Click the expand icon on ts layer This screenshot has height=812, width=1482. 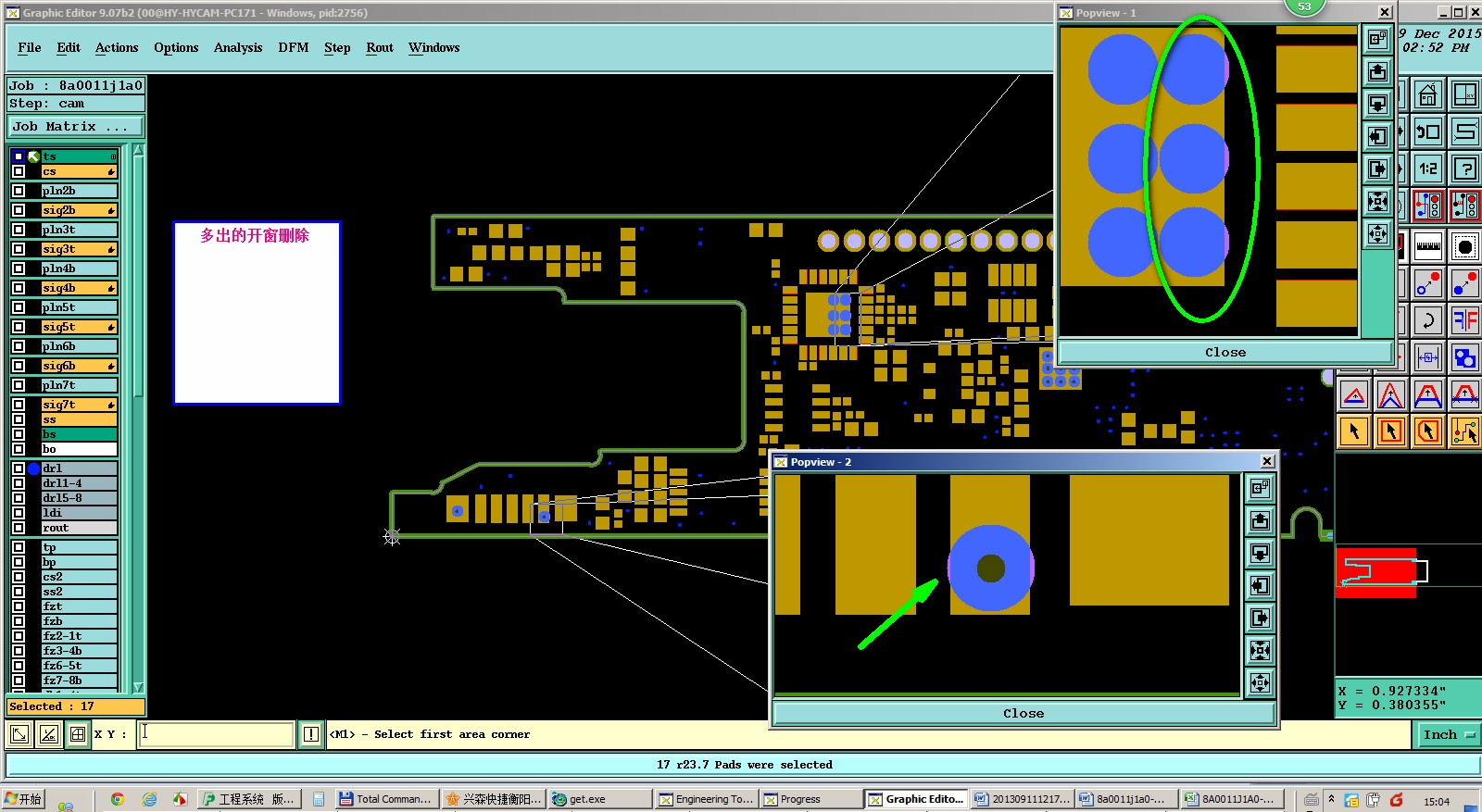tap(113, 156)
